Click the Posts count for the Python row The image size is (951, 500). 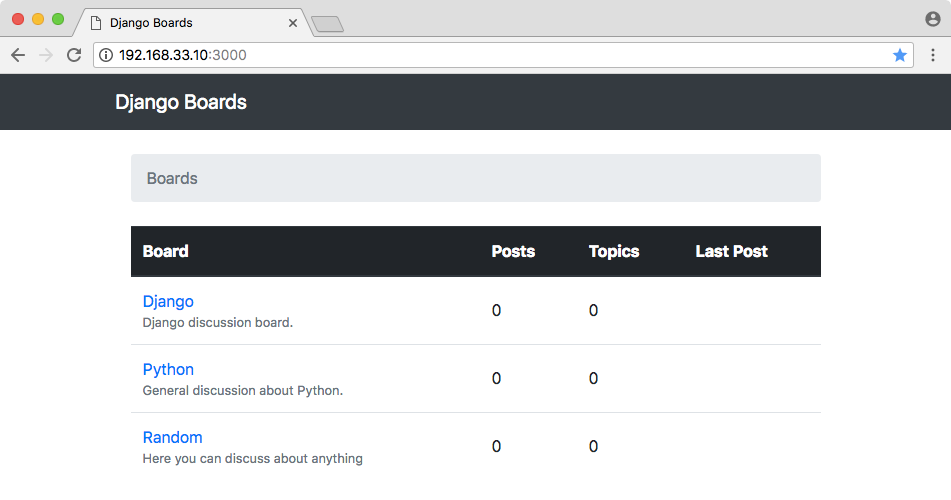(496, 379)
